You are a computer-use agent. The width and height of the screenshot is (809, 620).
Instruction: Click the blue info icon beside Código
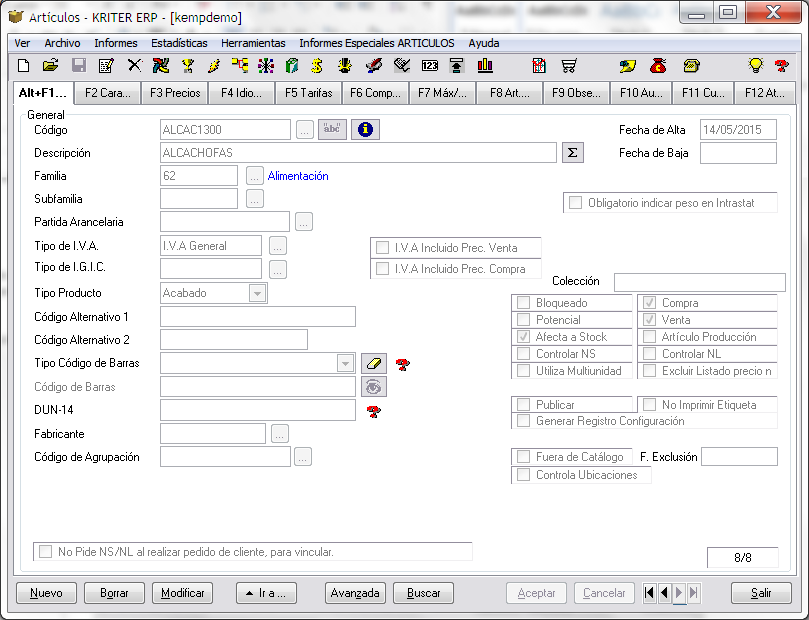coord(365,129)
